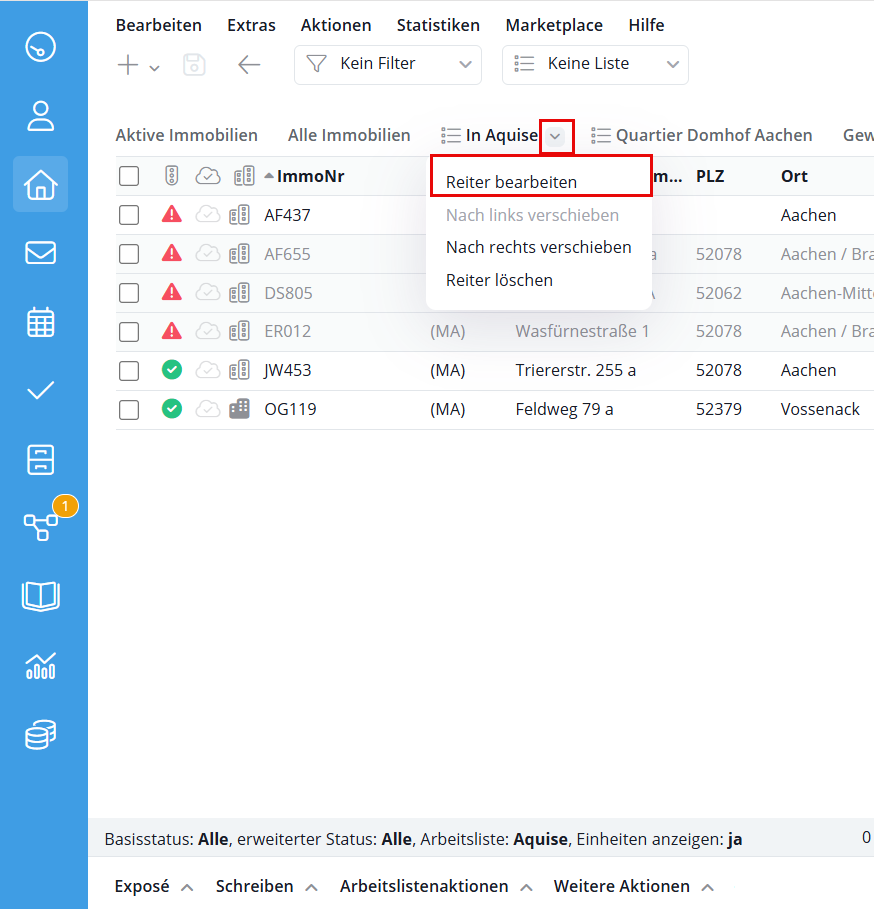This screenshot has width=874, height=909.
Task: Open the email envelope icon in sidebar
Action: click(x=41, y=253)
